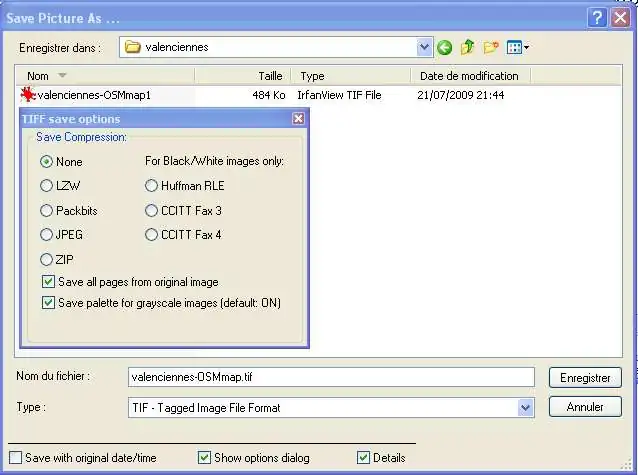The width and height of the screenshot is (638, 475).
Task: Click the green Back navigation icon
Action: coord(445,47)
